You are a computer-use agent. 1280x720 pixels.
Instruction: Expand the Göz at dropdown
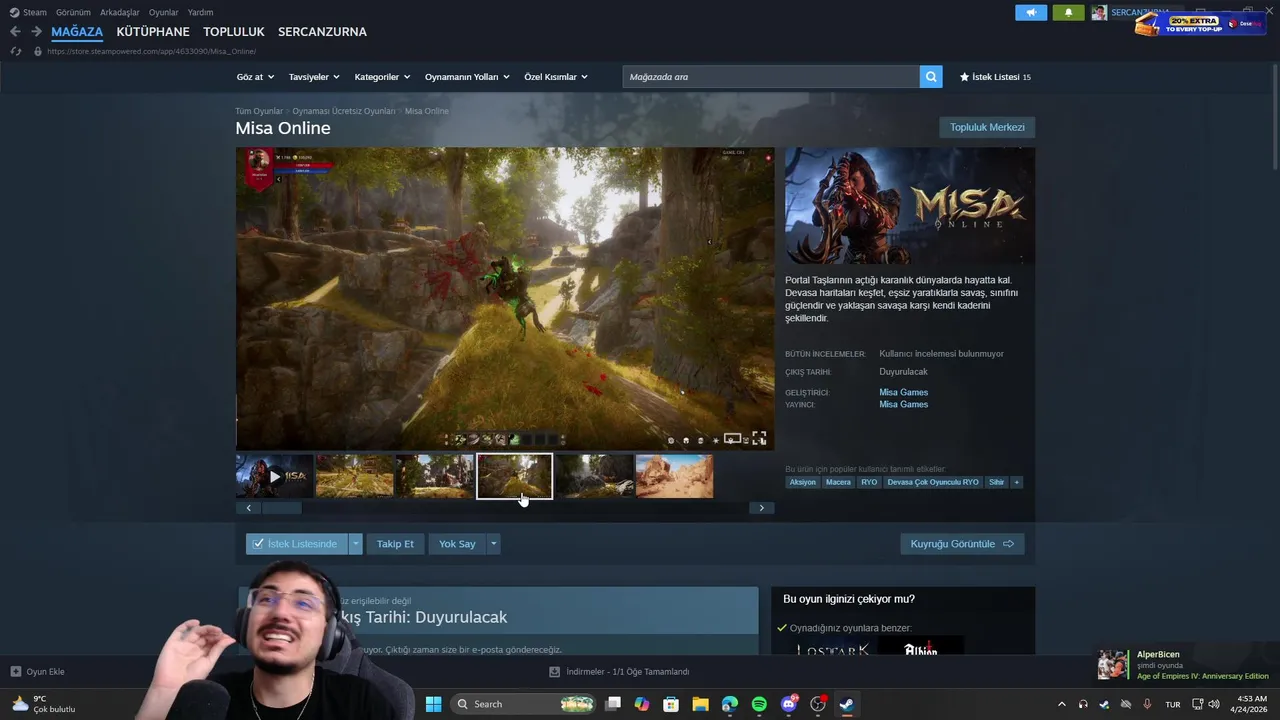[x=255, y=77]
